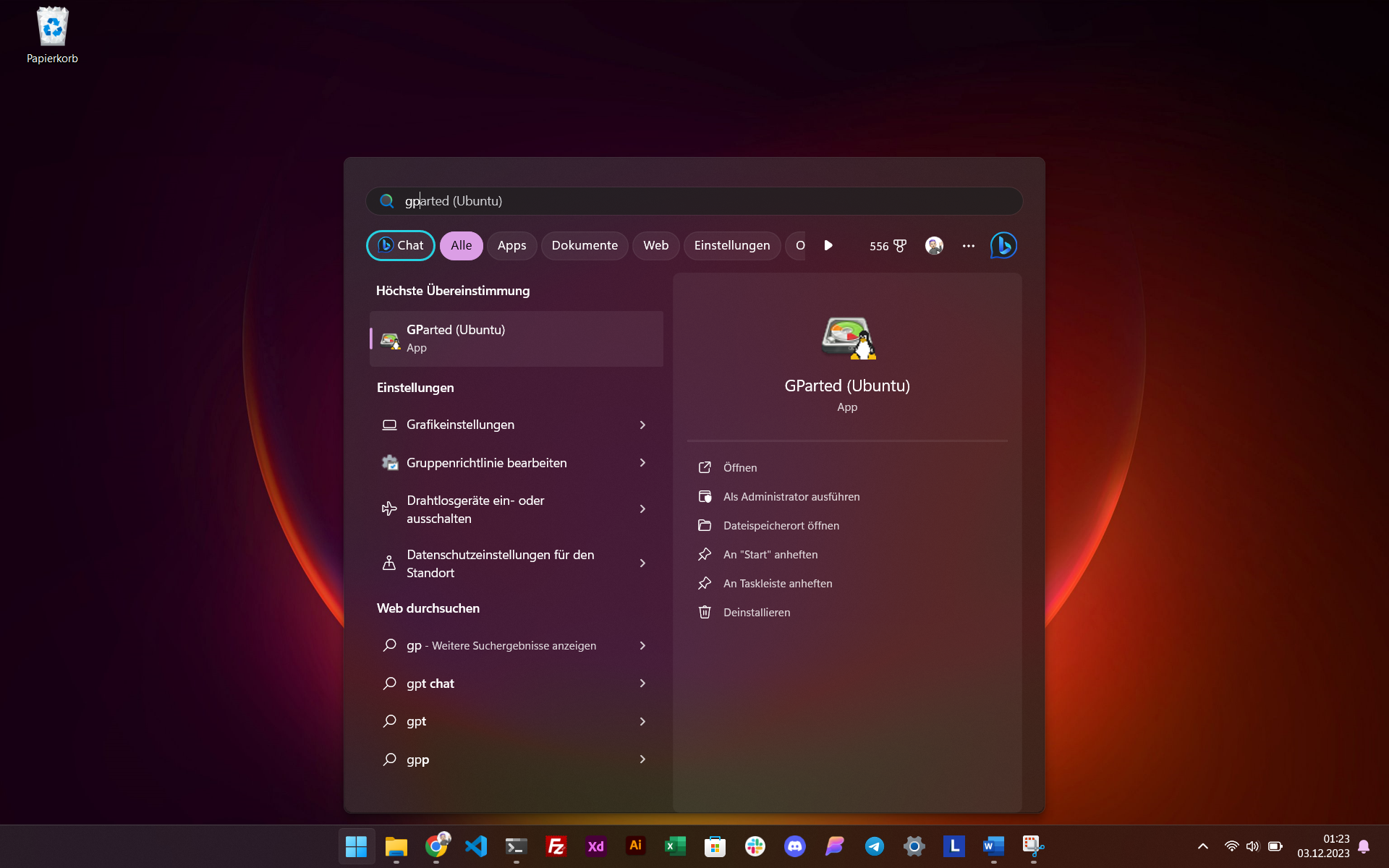1389x868 pixels.
Task: Click your account profile picture
Action: click(933, 245)
